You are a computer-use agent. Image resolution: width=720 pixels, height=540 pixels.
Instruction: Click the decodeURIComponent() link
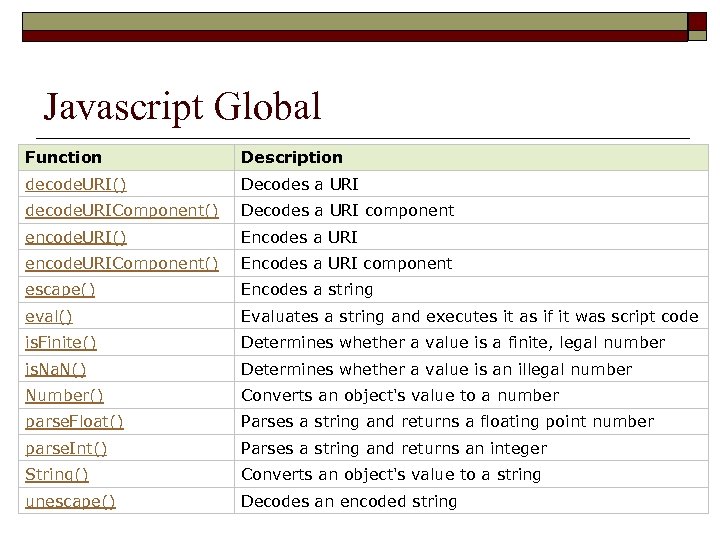tap(121, 210)
